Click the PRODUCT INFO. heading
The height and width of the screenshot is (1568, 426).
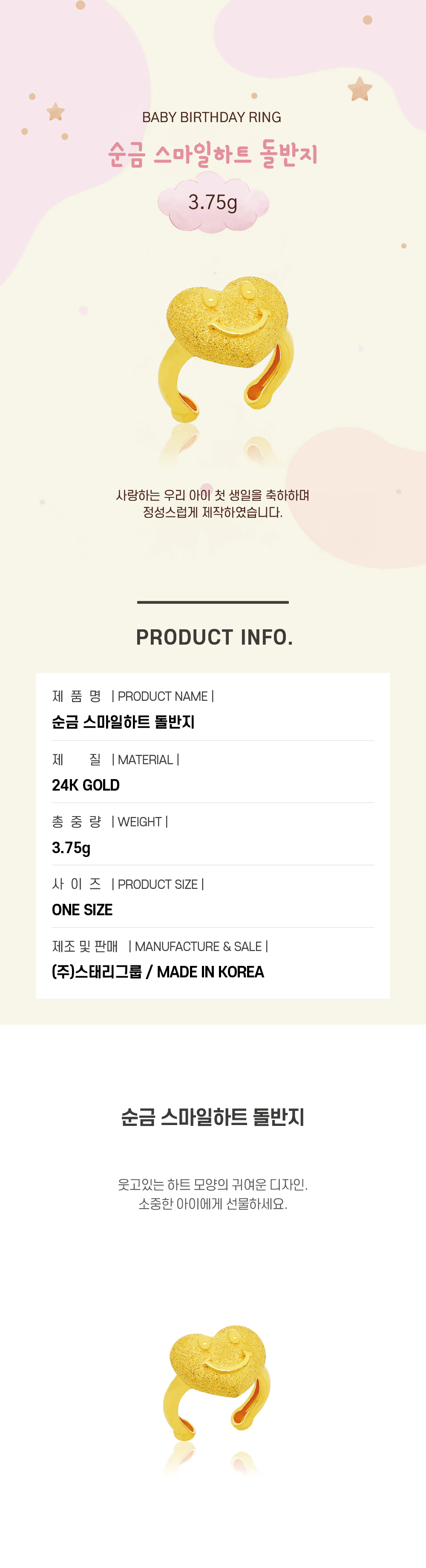pos(215,637)
